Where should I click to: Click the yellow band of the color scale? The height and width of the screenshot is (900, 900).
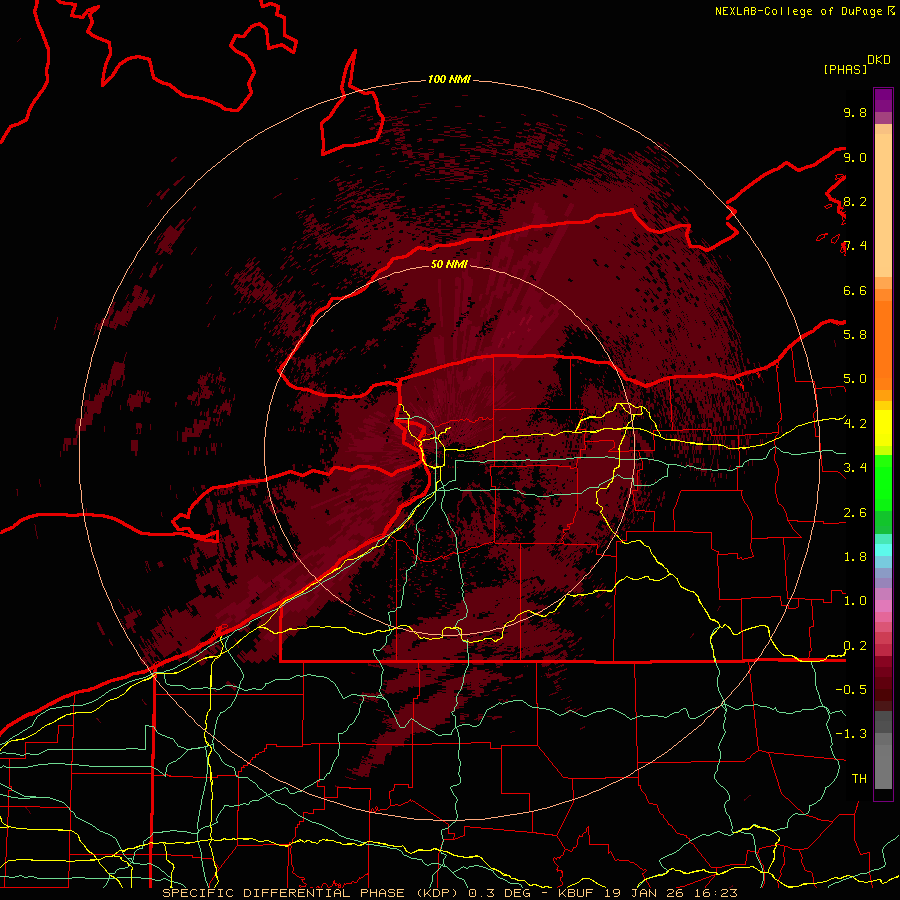point(883,428)
